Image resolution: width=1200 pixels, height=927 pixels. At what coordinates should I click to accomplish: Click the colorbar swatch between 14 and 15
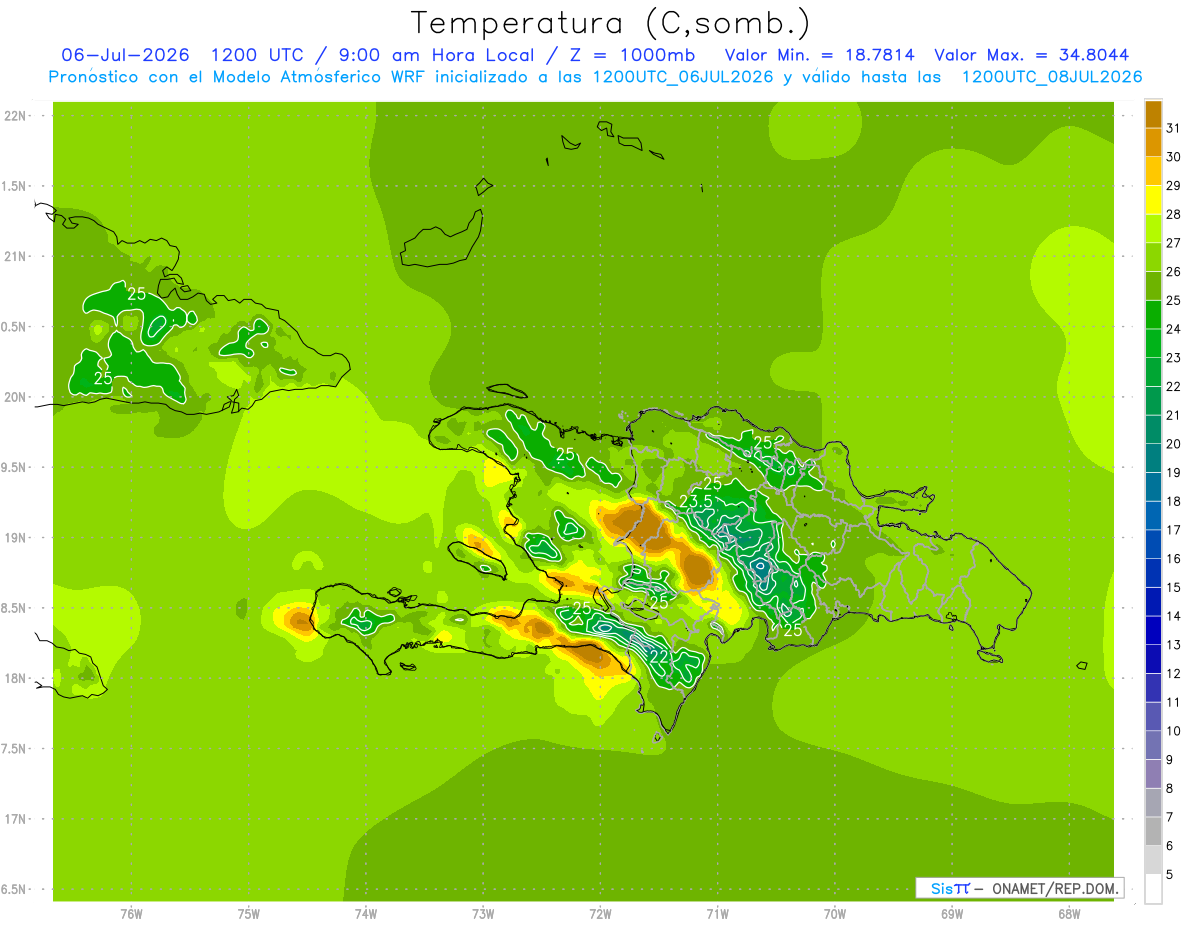(1153, 602)
